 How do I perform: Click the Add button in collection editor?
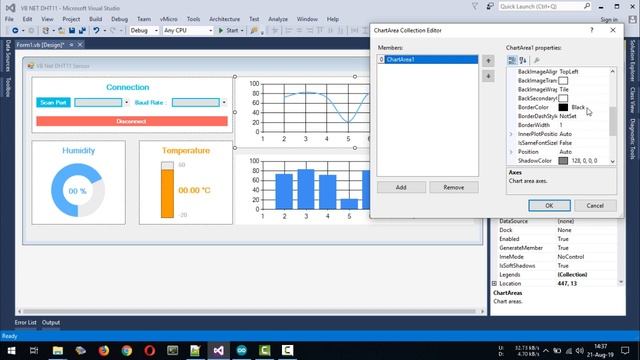click(401, 187)
